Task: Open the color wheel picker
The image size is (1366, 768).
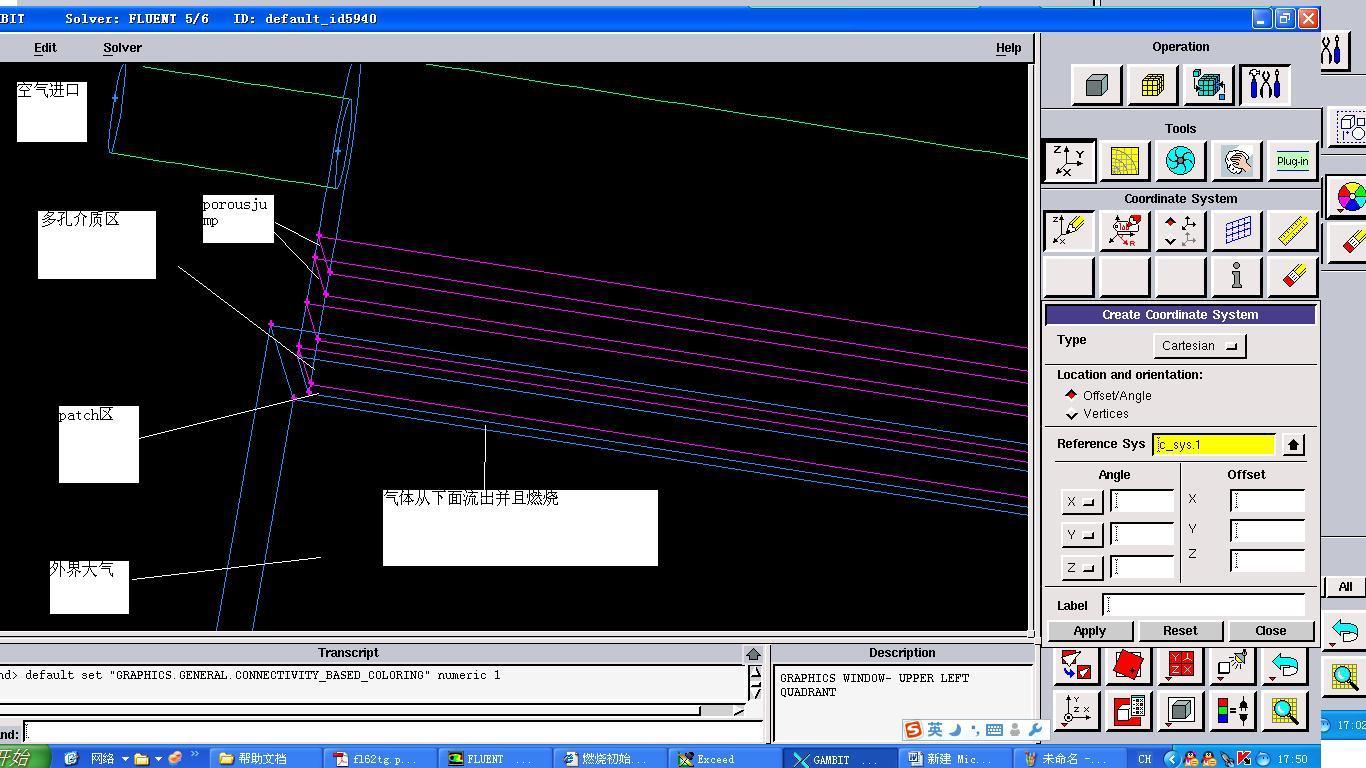Action: tap(1350, 196)
